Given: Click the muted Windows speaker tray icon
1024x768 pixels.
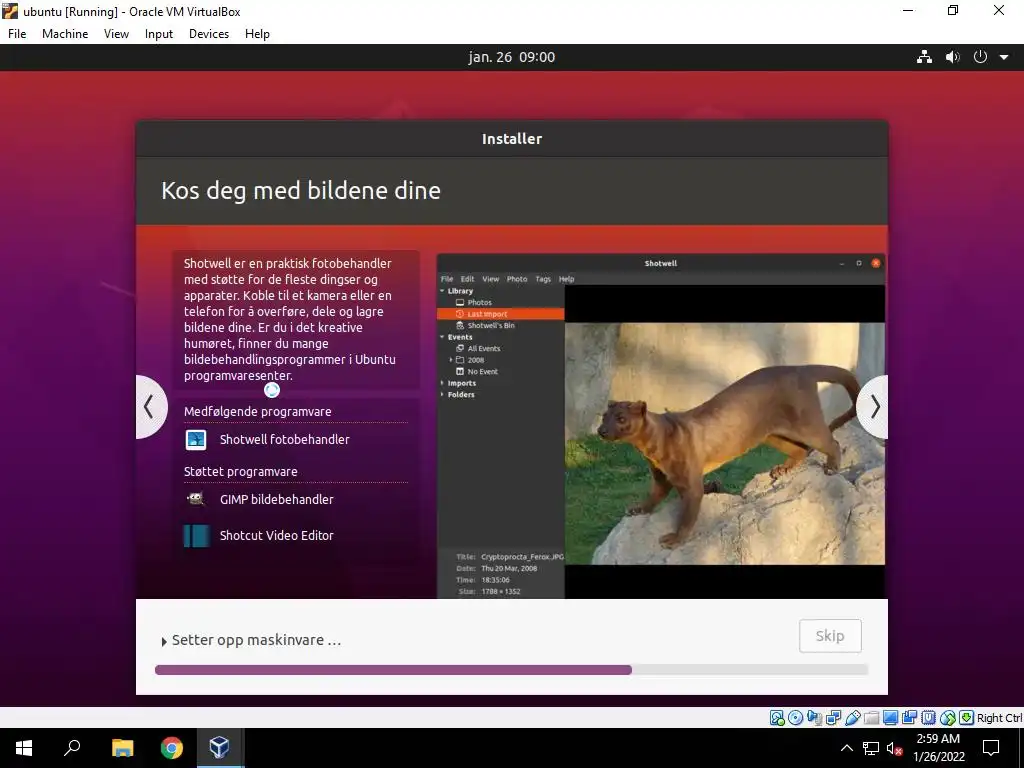Looking at the screenshot, I should (x=895, y=748).
